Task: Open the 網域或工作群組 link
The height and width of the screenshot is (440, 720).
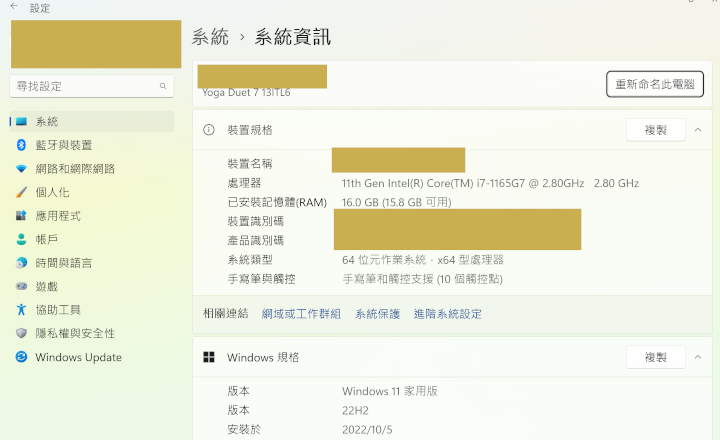Action: point(301,314)
